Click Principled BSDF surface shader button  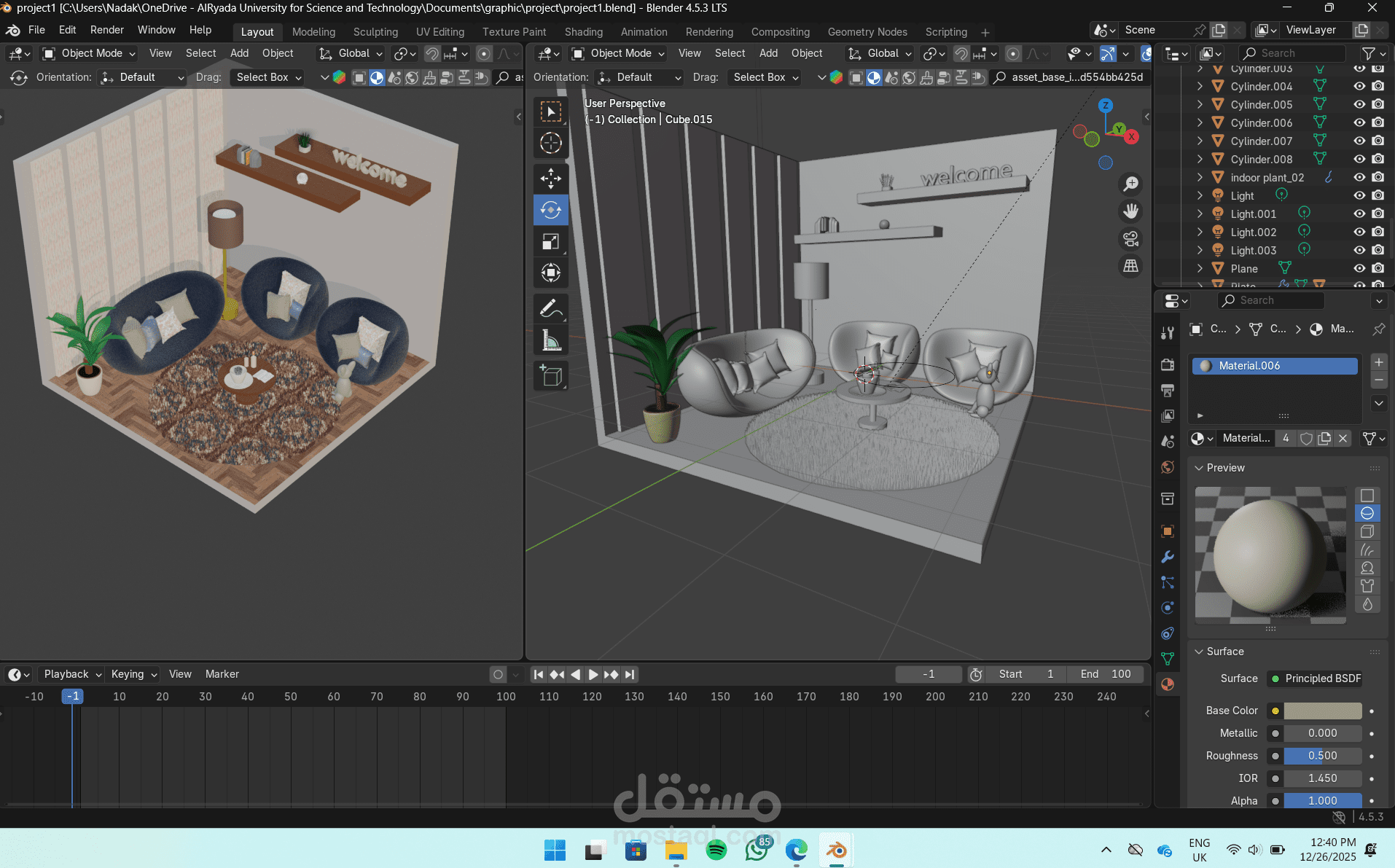(x=1316, y=679)
